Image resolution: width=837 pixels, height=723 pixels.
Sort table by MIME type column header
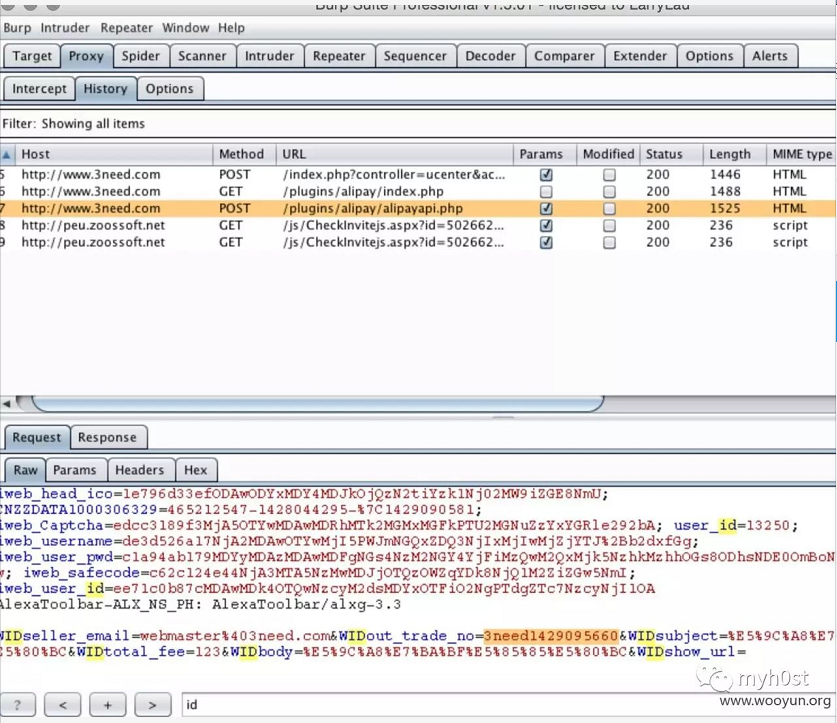(x=801, y=154)
